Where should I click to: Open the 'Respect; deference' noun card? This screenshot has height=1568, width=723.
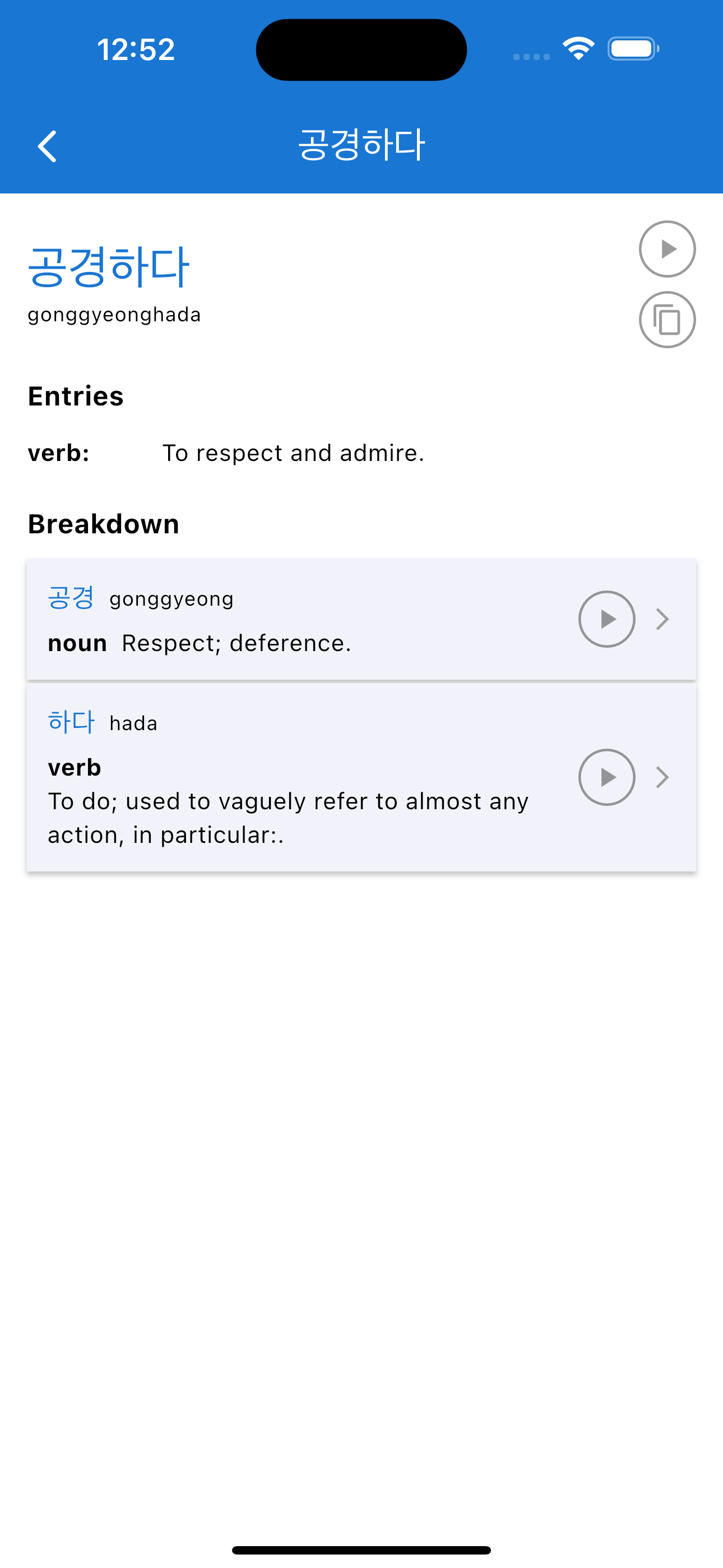click(361, 619)
